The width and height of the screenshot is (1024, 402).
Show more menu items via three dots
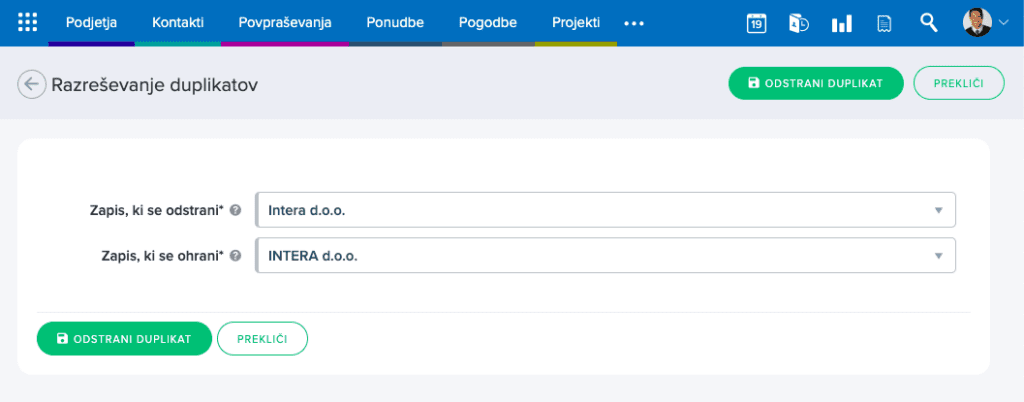point(634,23)
